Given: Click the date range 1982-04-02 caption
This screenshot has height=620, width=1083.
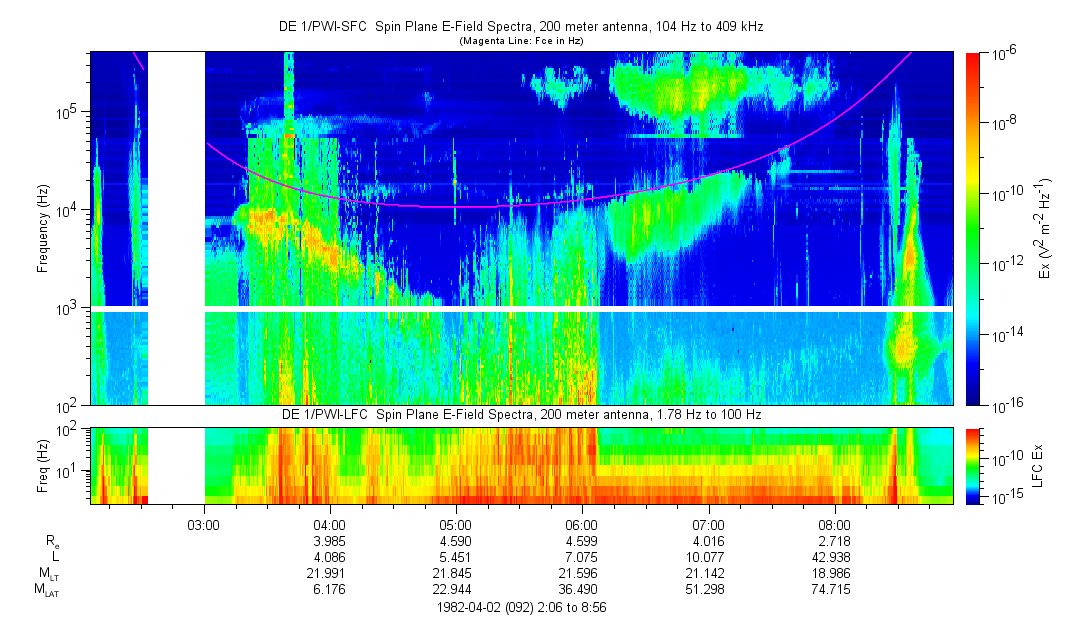Looking at the screenshot, I should (520, 607).
